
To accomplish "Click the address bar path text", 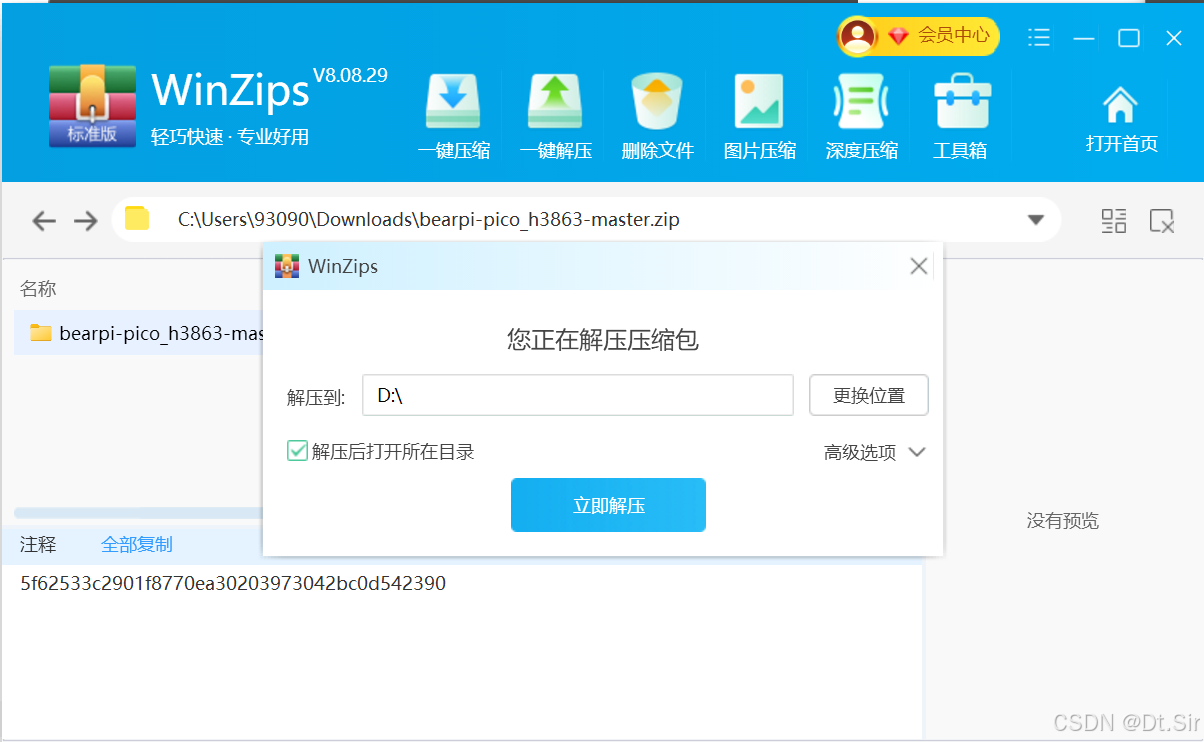I will tap(429, 219).
